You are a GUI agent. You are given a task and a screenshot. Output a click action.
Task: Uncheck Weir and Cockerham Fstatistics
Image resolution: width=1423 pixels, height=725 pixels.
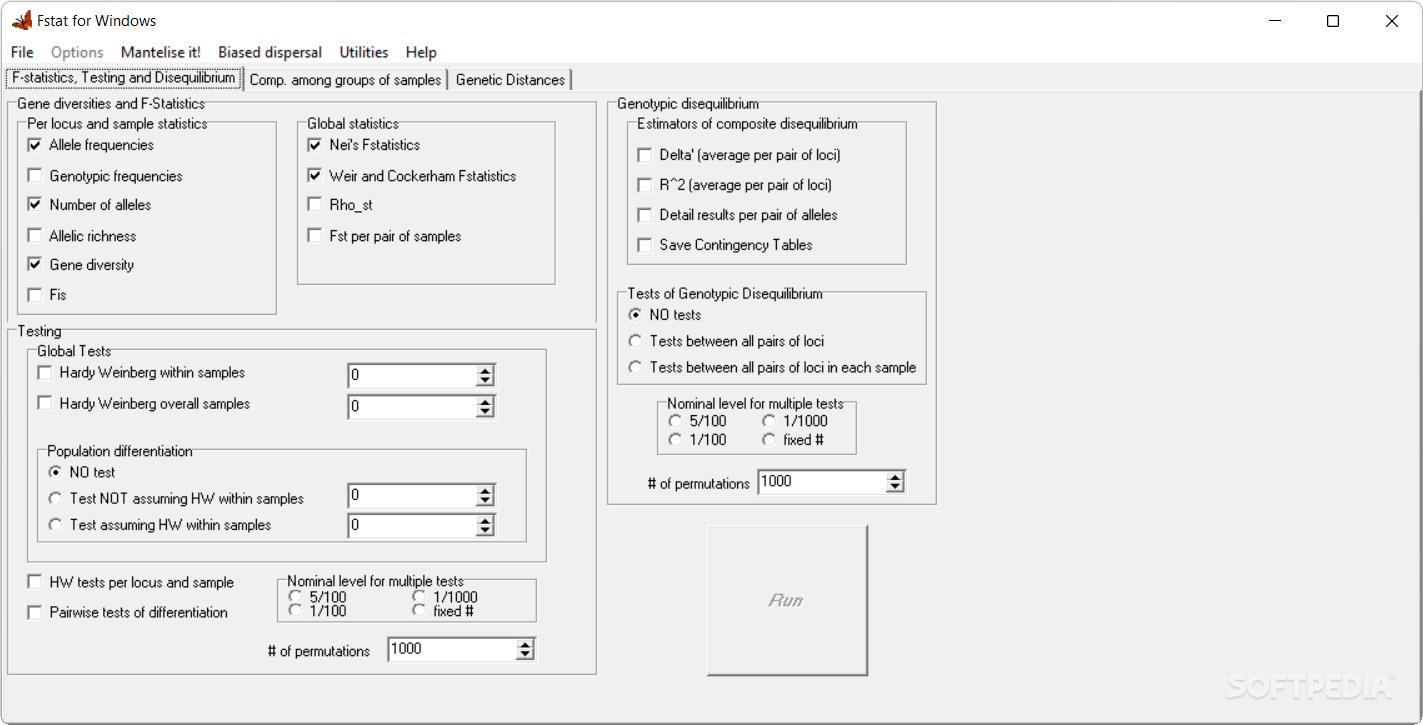(315, 176)
